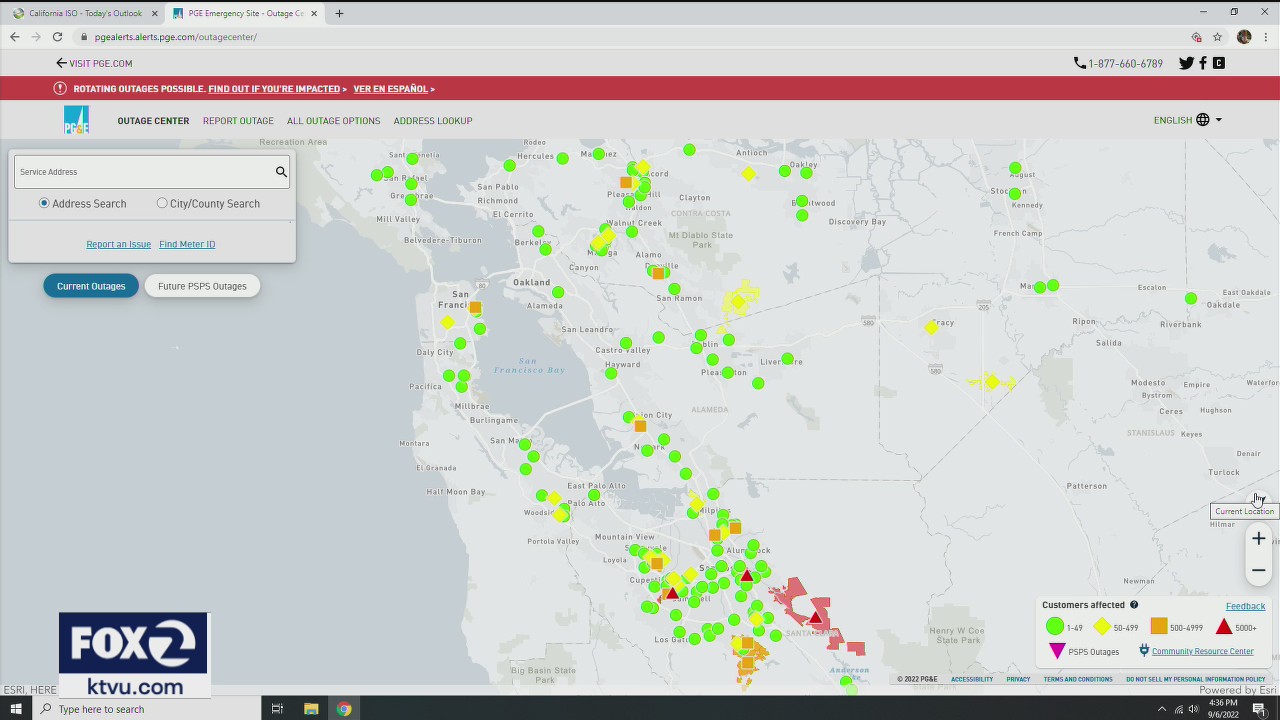Click the search magnifier in address box
Viewport: 1280px width, 720px height.
[x=281, y=172]
